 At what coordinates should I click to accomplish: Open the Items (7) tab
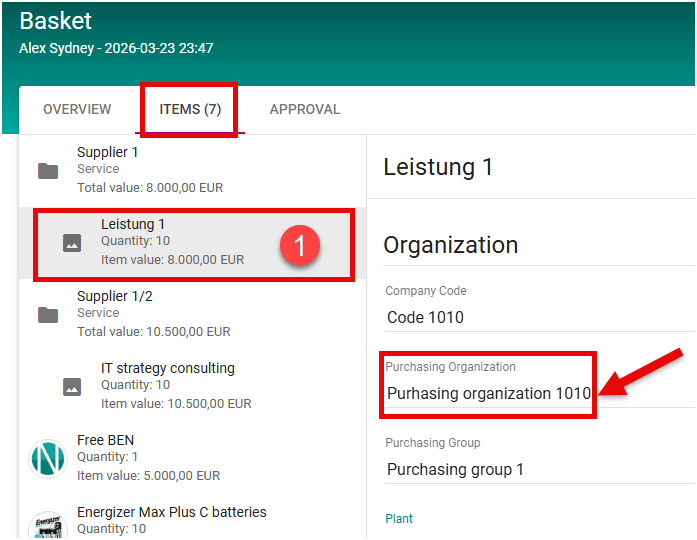(x=190, y=110)
